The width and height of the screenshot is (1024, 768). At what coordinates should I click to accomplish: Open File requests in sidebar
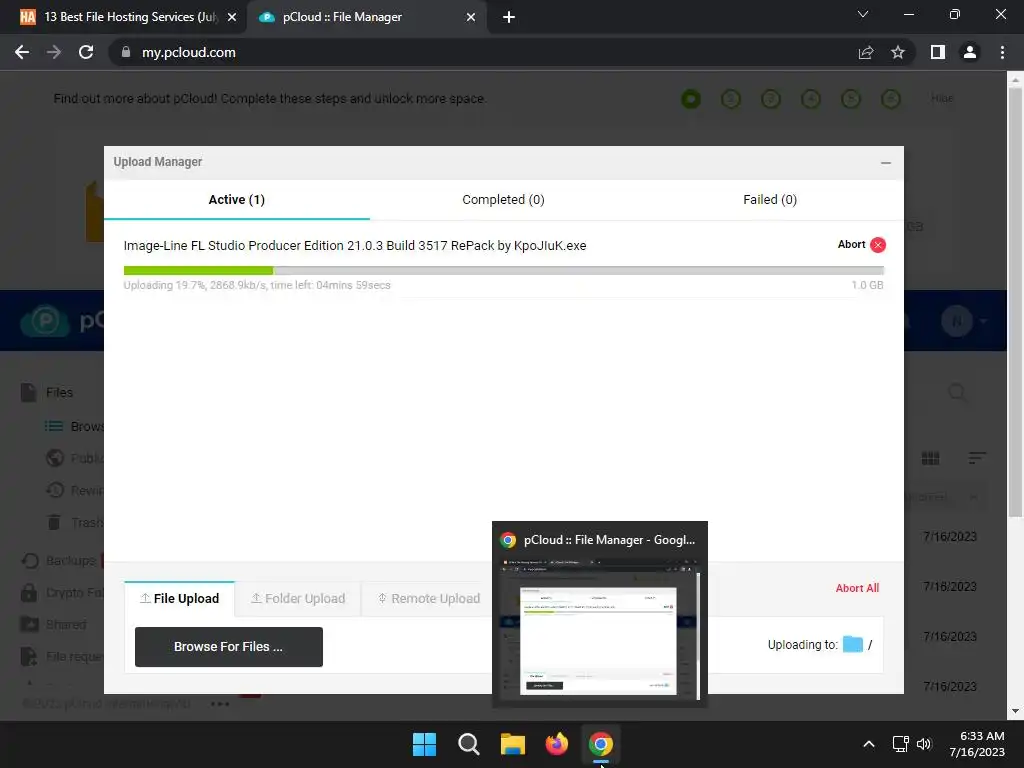[x=62, y=656]
